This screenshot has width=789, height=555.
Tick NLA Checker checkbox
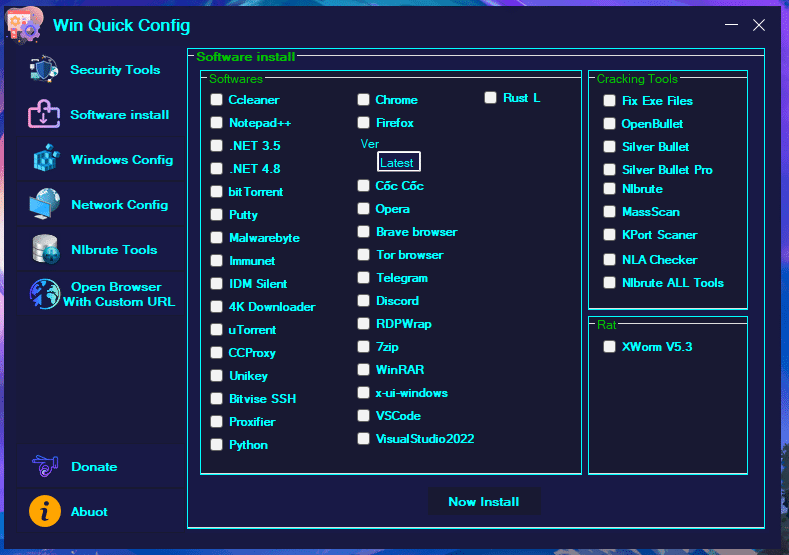pos(609,259)
